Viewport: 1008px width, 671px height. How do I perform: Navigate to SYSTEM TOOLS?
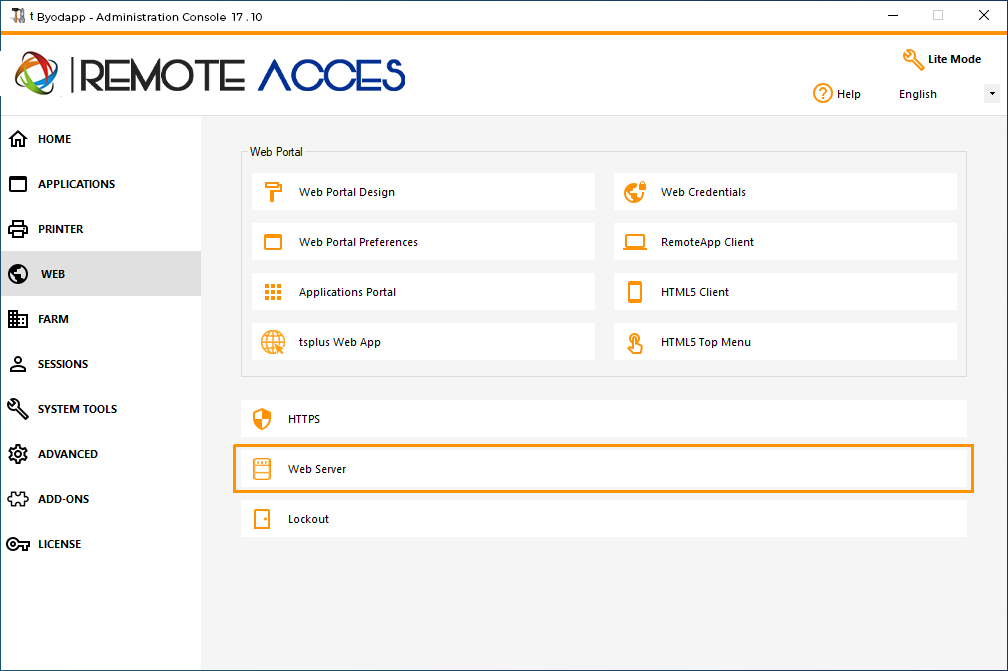101,409
